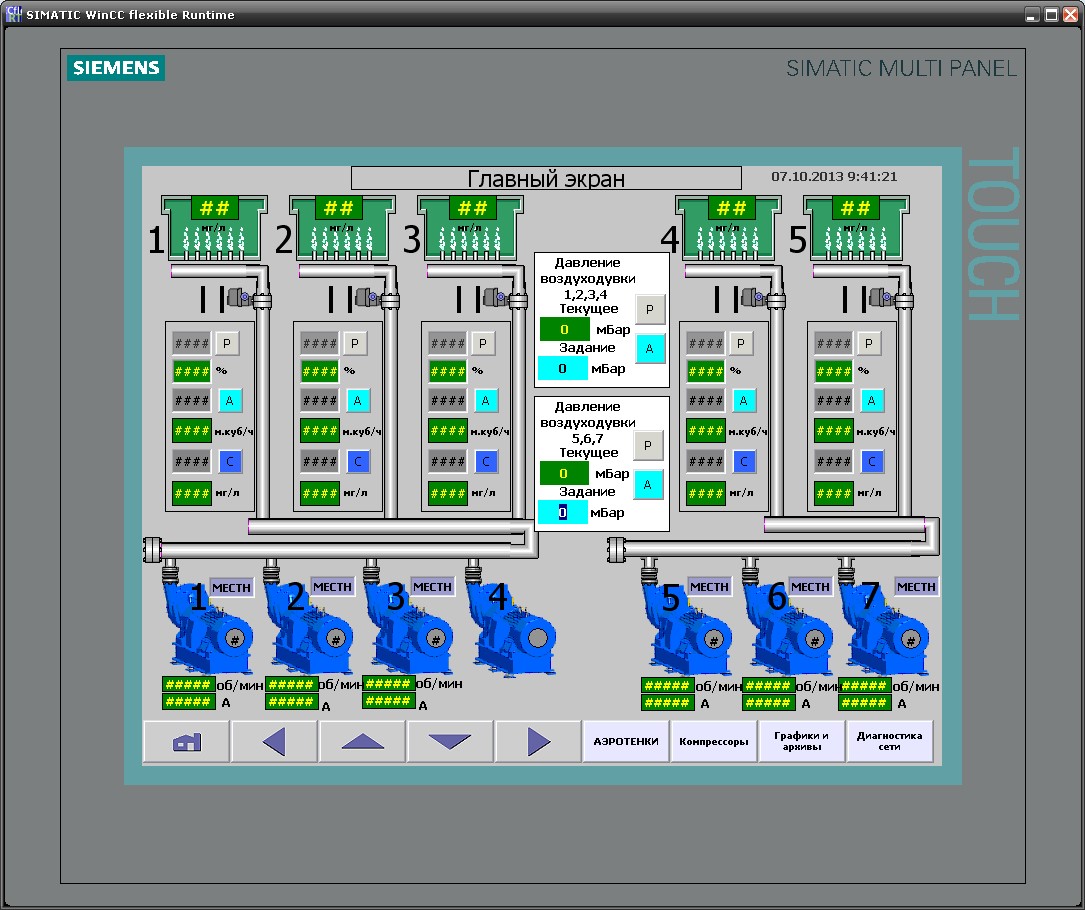Click tank 1 м.куб/ч flow value field
1085x910 pixels.
coord(192,431)
